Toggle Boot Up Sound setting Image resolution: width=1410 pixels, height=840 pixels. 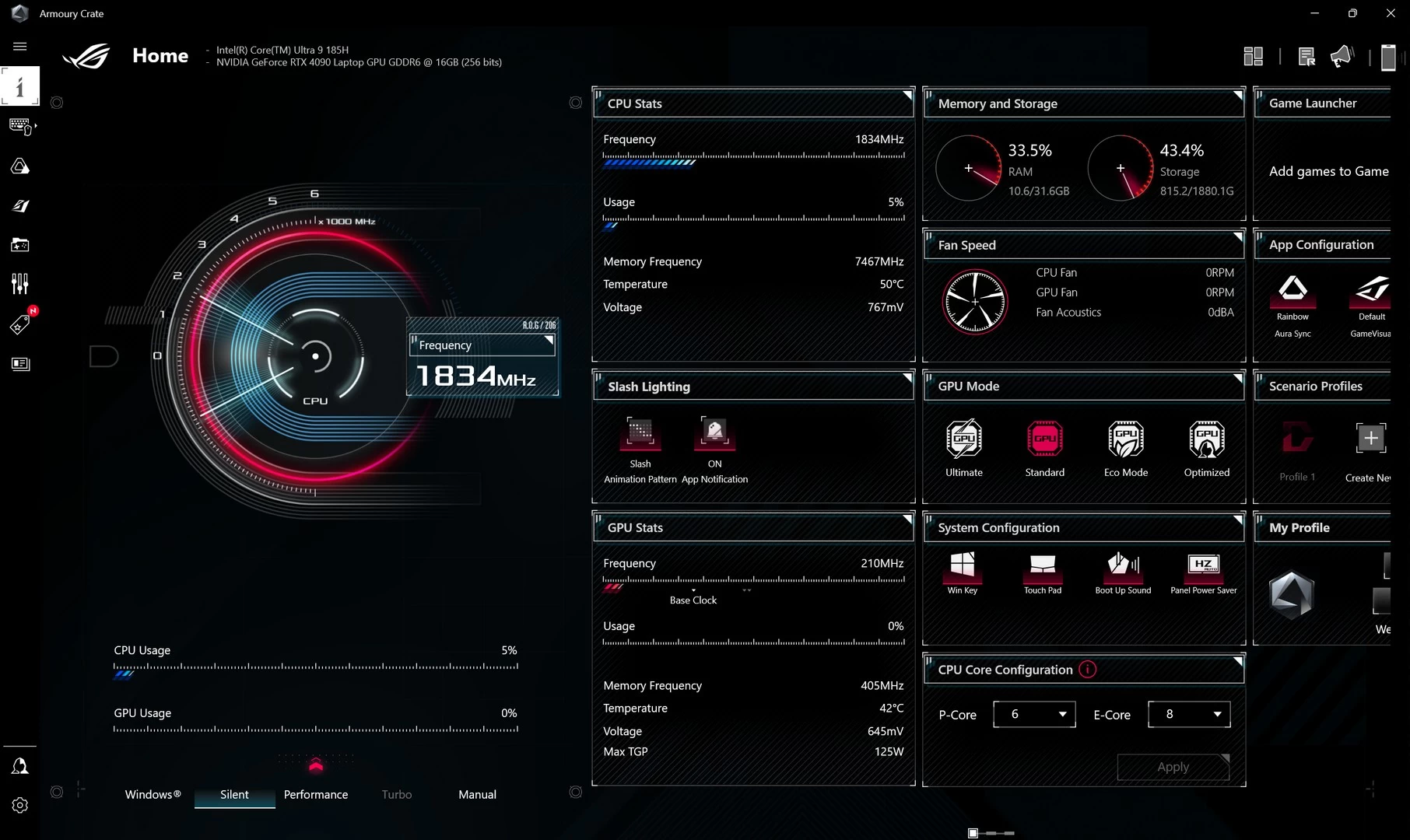pos(1123,565)
